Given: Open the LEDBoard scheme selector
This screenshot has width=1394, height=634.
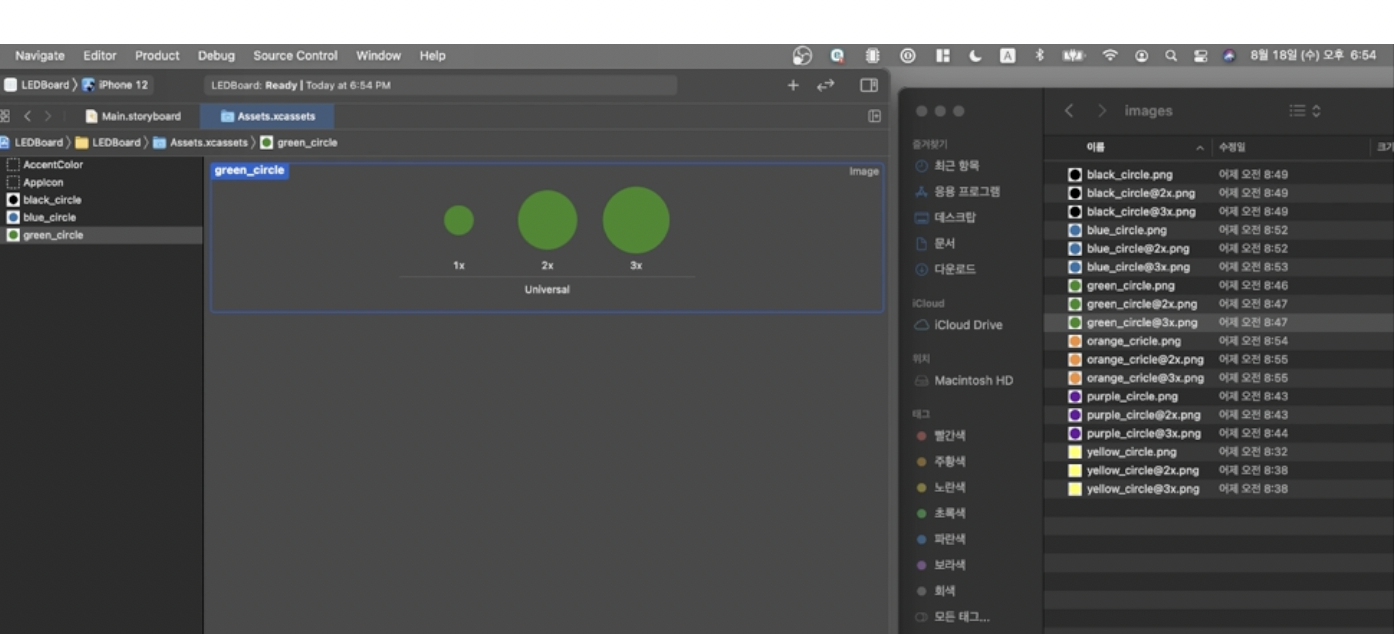Looking at the screenshot, I should [x=36, y=85].
